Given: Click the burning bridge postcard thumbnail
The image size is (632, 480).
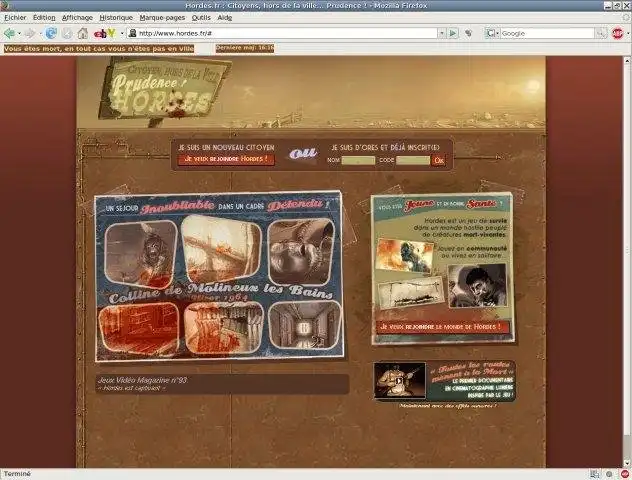Looking at the screenshot, I should point(221,249).
